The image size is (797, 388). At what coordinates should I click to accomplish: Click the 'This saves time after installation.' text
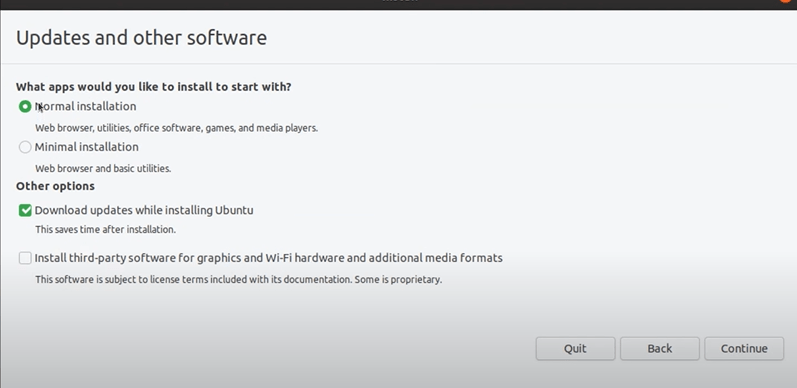coord(106,229)
